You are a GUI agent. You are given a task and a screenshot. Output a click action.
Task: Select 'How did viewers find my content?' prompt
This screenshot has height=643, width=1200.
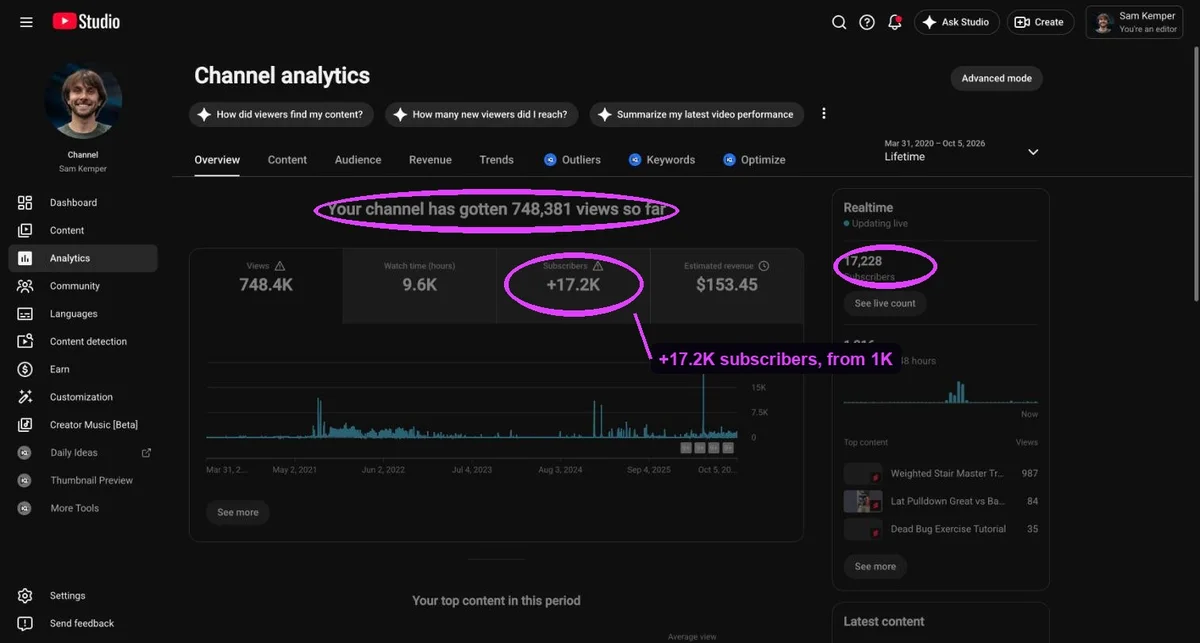(x=281, y=114)
